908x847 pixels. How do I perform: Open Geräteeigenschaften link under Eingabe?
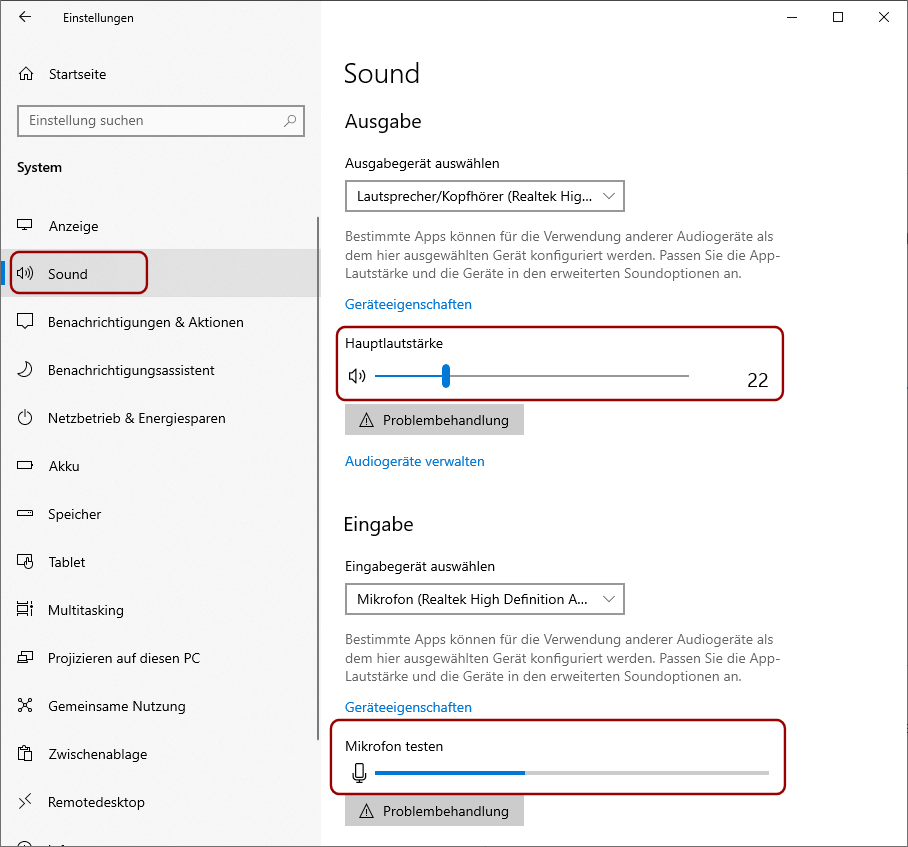pyautogui.click(x=408, y=707)
